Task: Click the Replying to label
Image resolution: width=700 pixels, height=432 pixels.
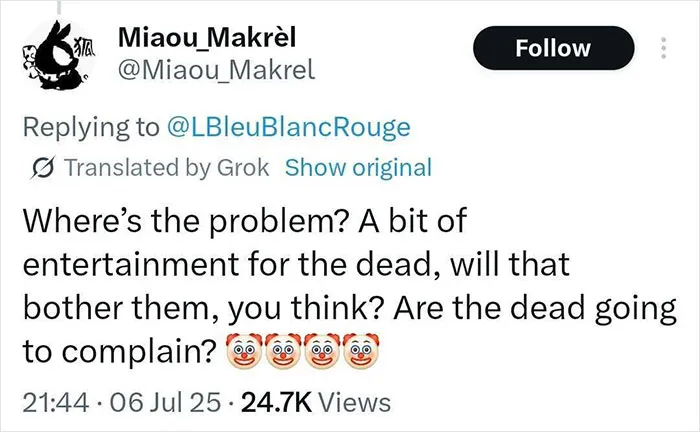Action: click(91, 127)
